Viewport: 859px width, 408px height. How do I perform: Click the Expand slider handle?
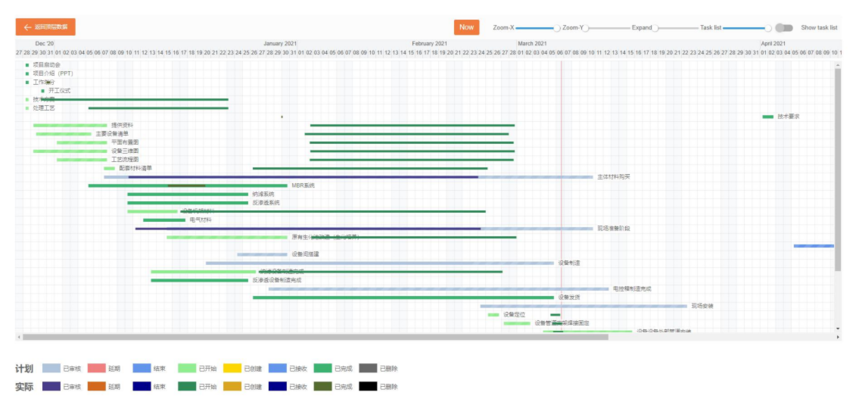pyautogui.click(x=656, y=28)
